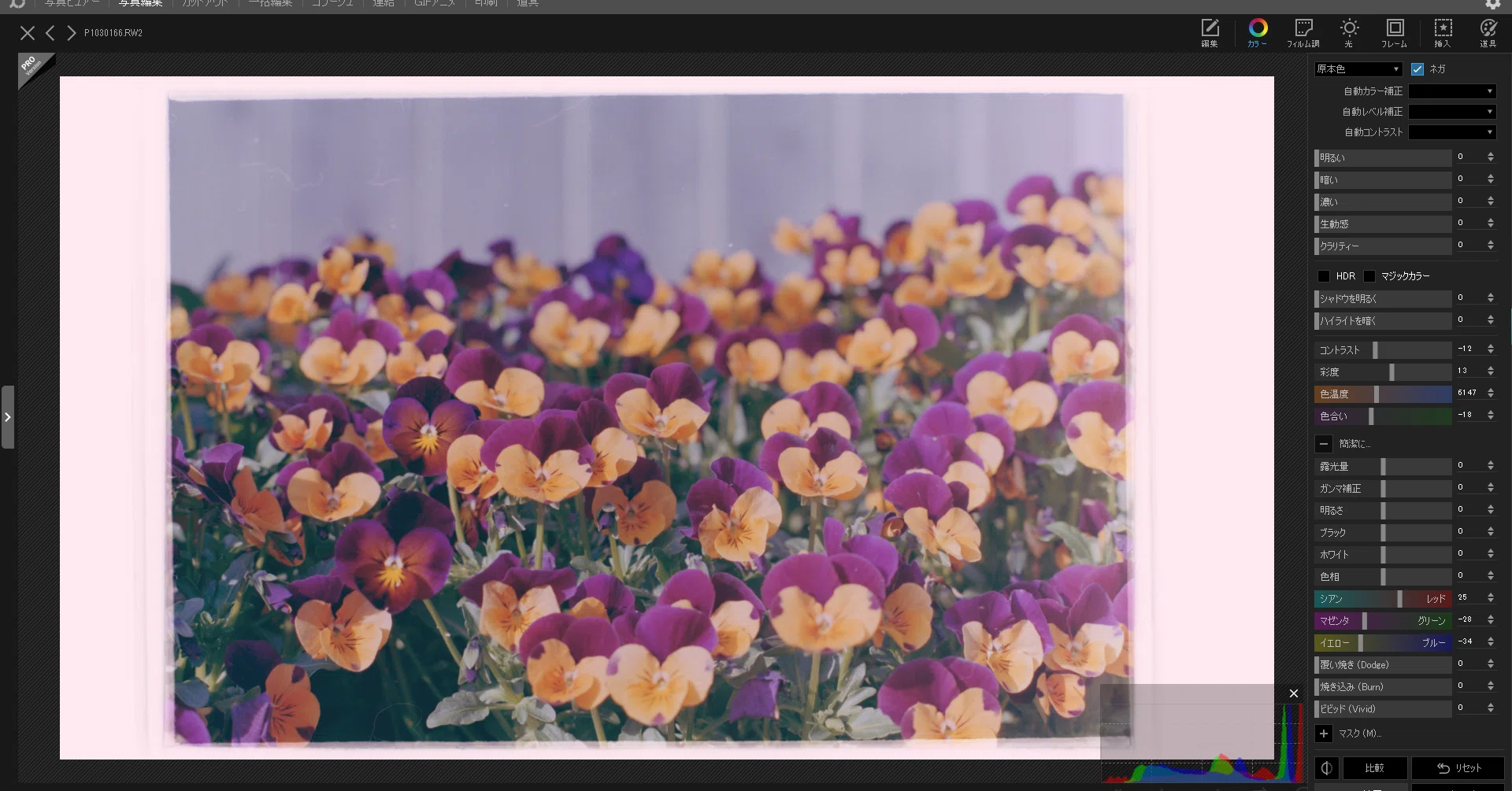Expand the left side panel arrow
The width and height of the screenshot is (1512, 791).
click(8, 417)
